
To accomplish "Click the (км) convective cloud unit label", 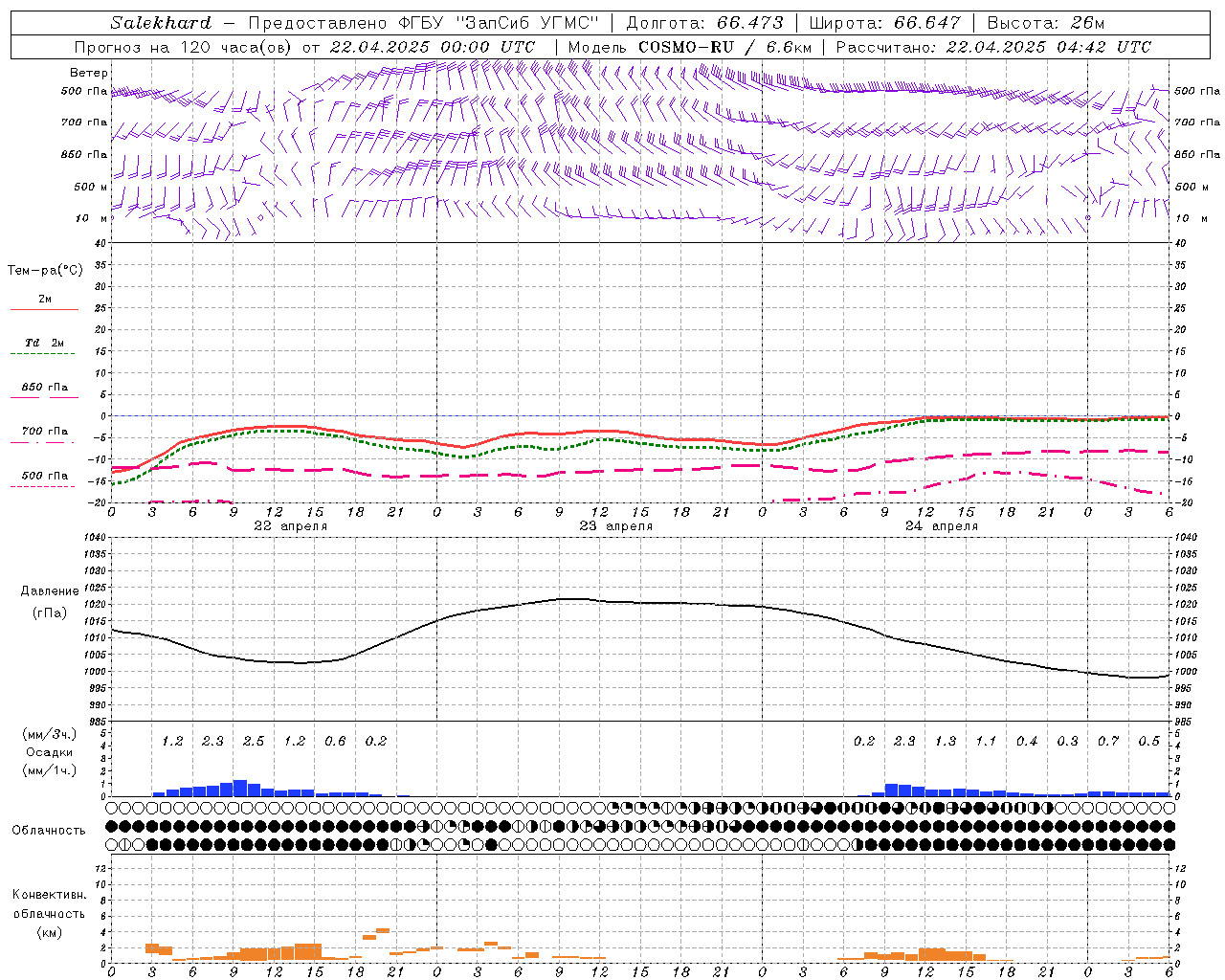I will coord(50,933).
